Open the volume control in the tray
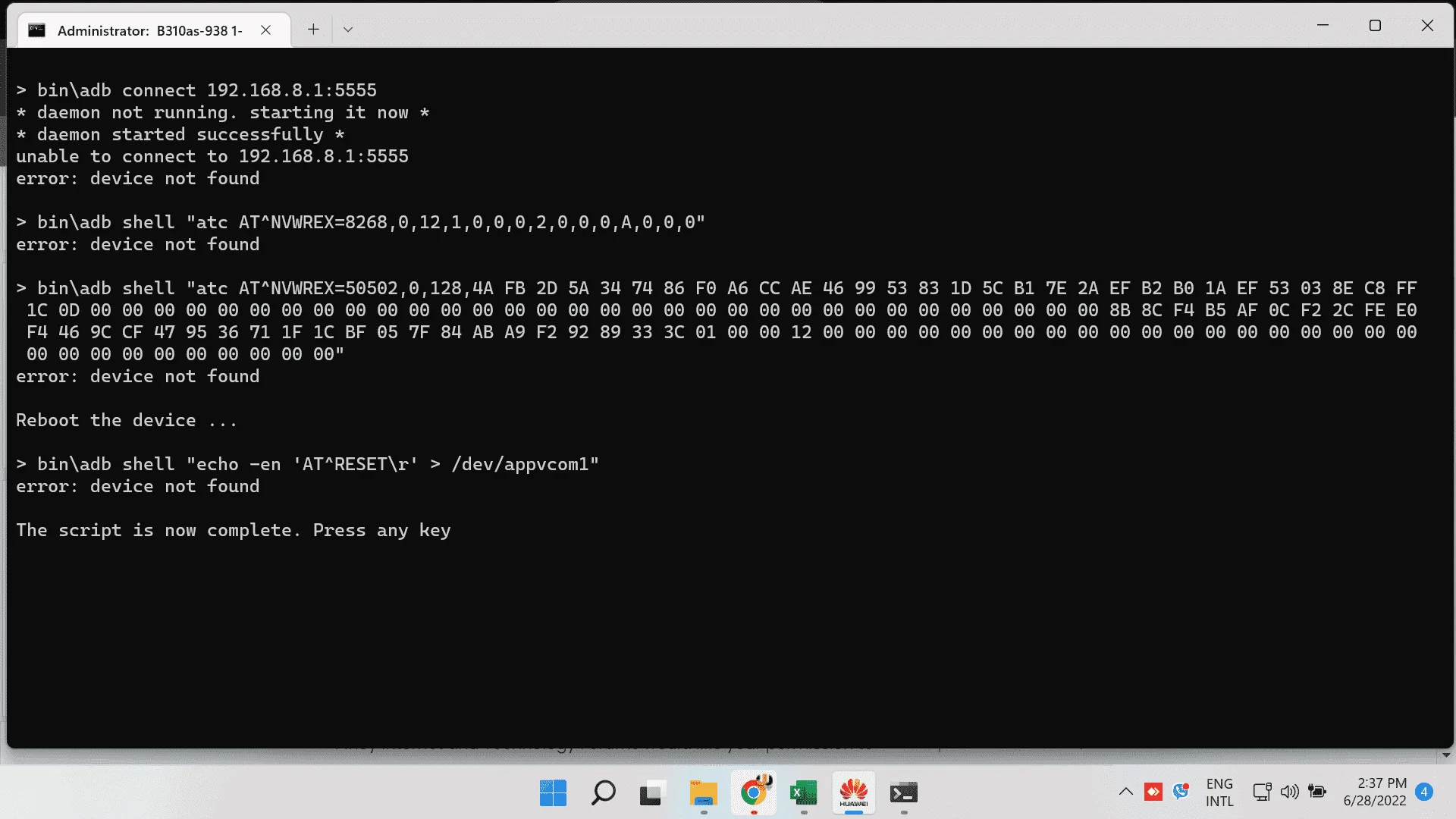Screen dimensions: 1456x819 (1289, 792)
